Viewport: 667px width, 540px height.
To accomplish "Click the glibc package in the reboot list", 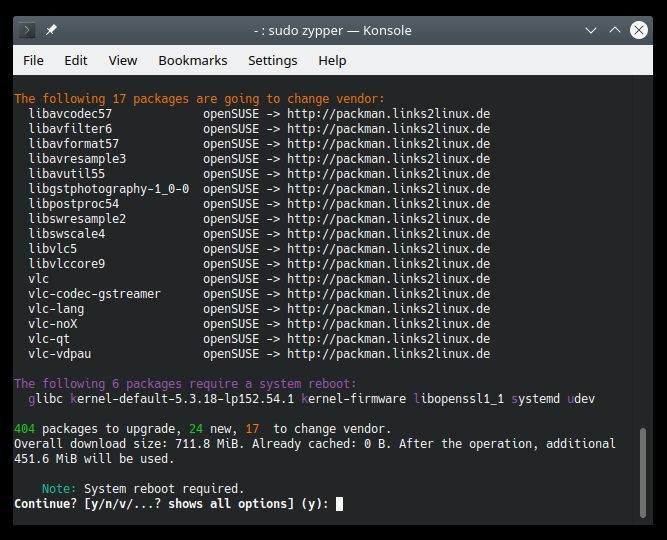I will pyautogui.click(x=46, y=399).
